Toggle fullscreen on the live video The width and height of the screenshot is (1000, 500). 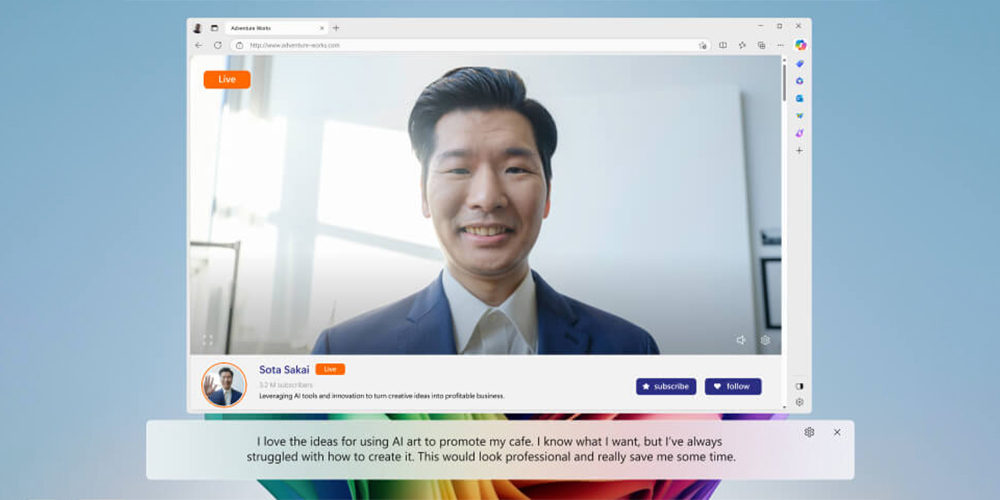[208, 340]
